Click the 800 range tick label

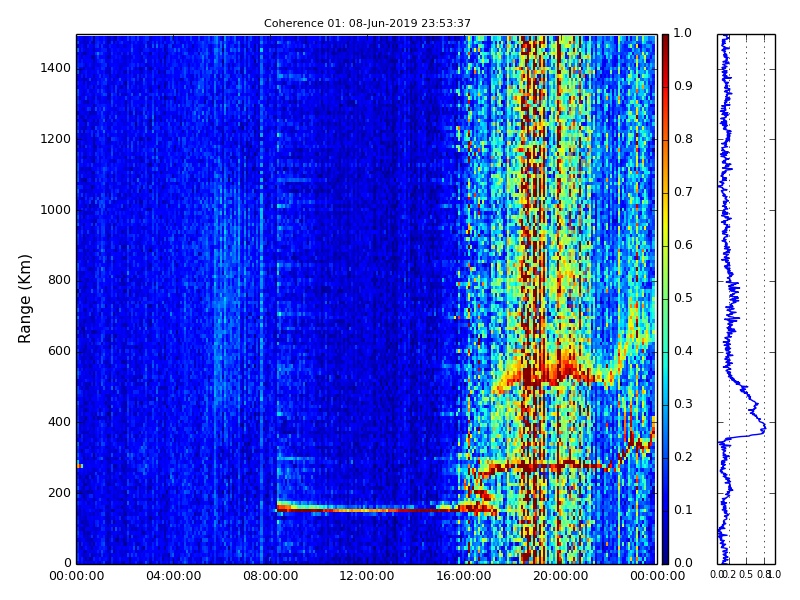(60, 280)
